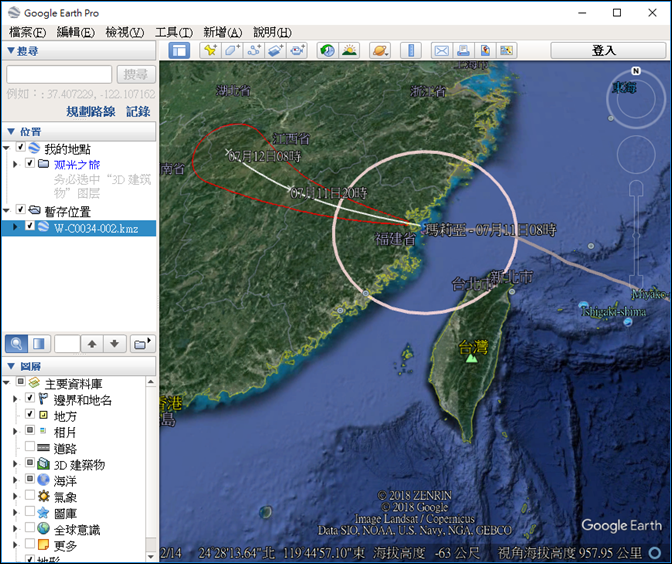Uncheck the 暫存位置 checkbox
672x564 pixels.
click(20, 210)
